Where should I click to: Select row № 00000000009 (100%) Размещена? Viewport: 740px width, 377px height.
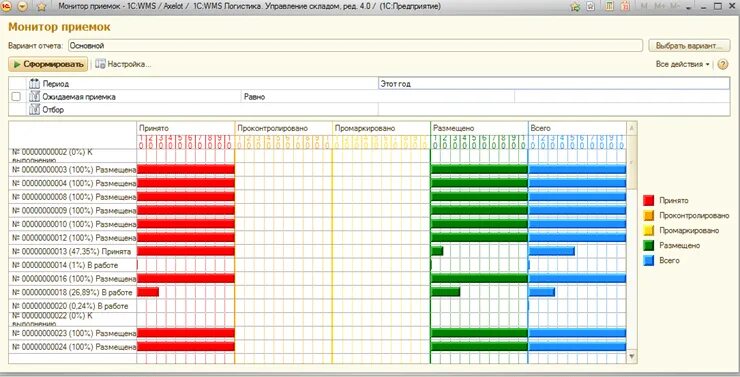tap(74, 210)
